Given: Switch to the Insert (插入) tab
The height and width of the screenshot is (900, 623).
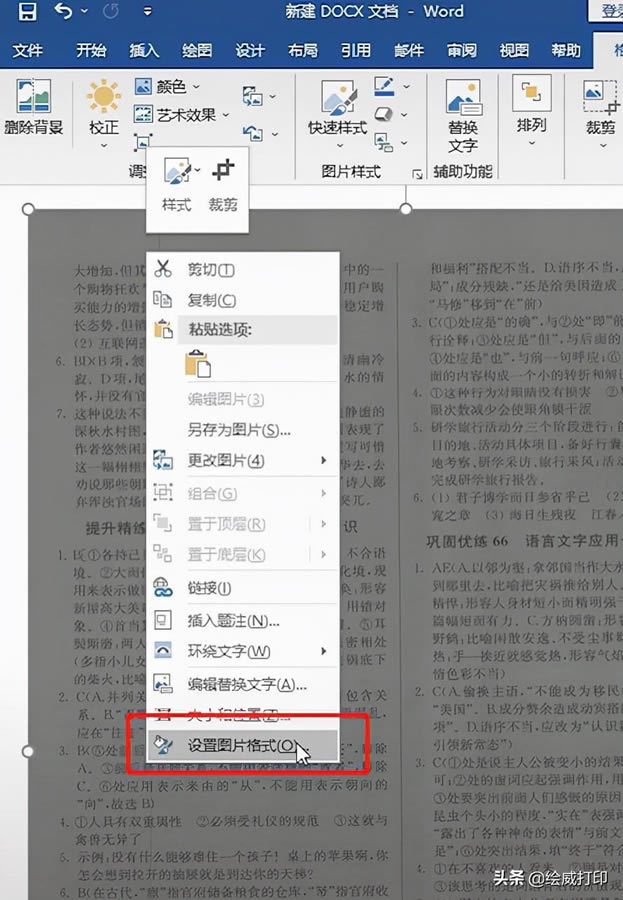Looking at the screenshot, I should coord(144,51).
